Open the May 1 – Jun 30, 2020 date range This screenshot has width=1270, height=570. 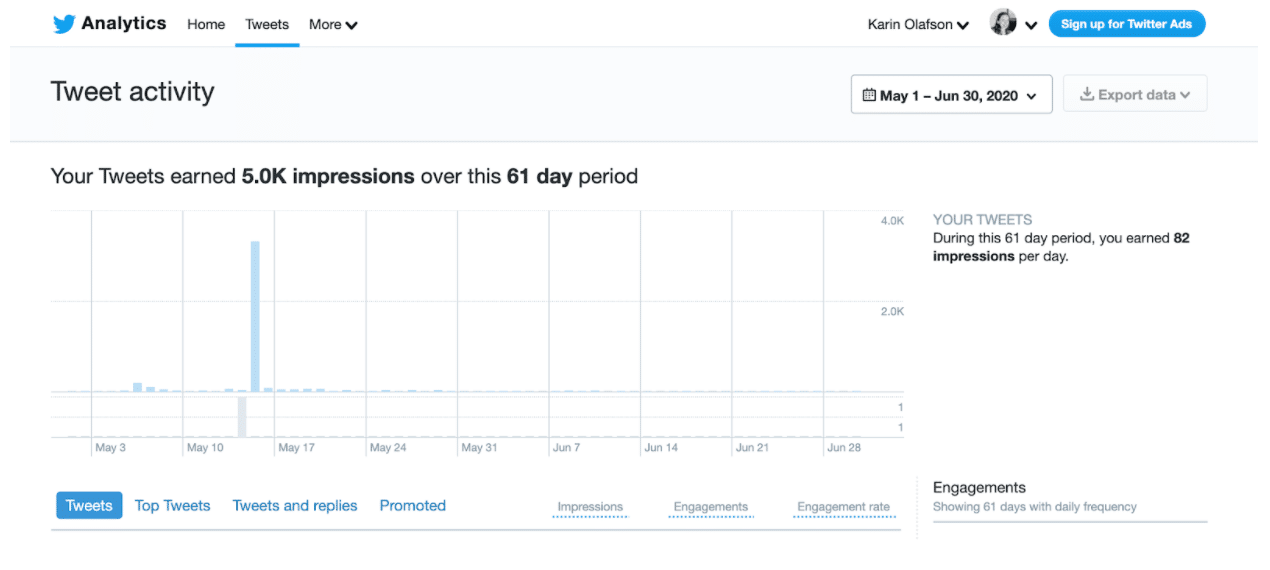pos(951,95)
